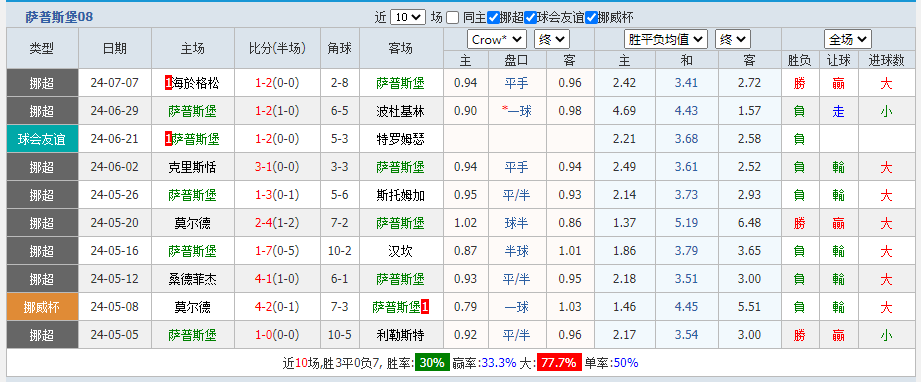The width and height of the screenshot is (921, 382).
Task: Toggle the 同主 checkbox
Action: (x=452, y=18)
